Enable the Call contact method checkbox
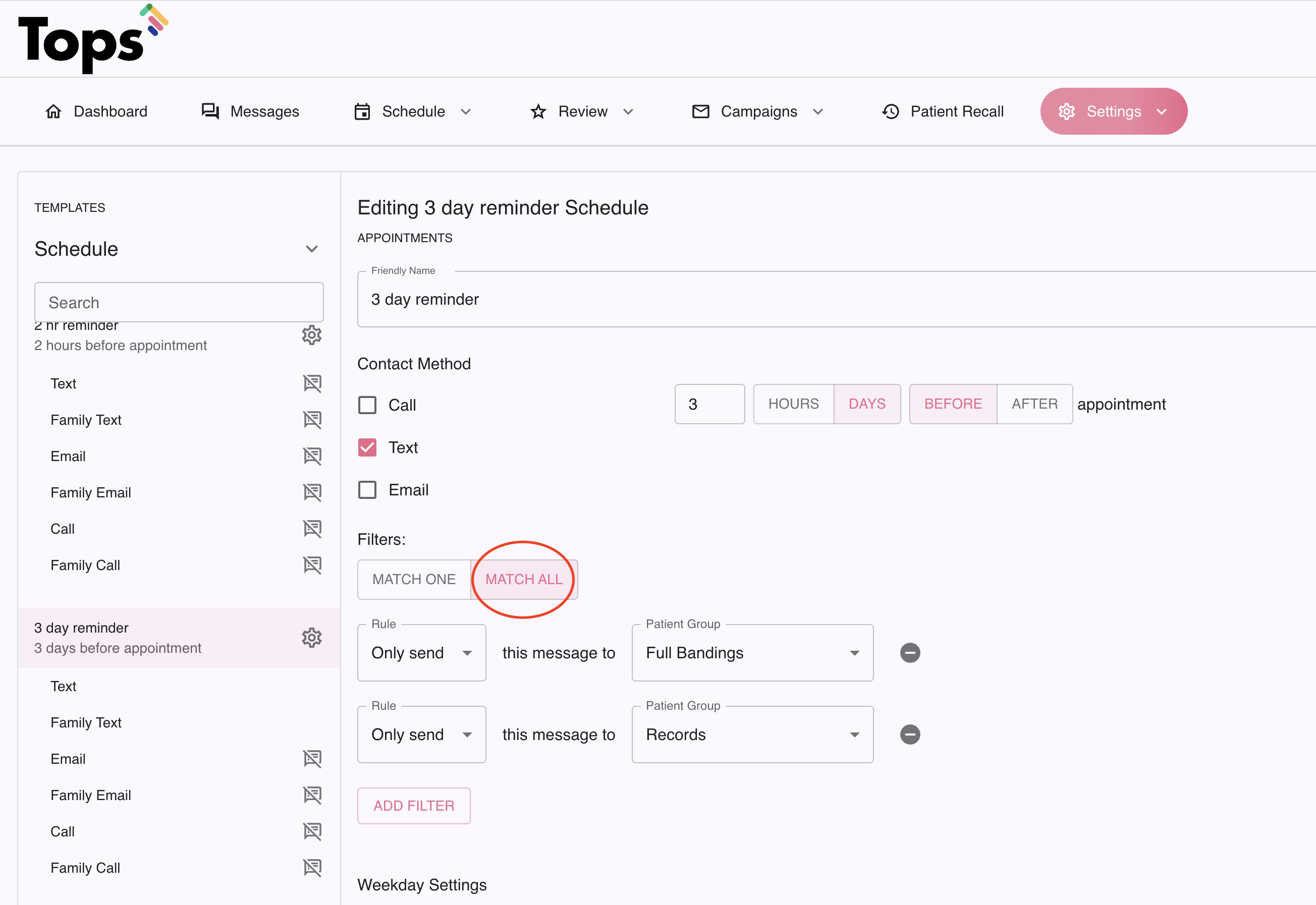The width and height of the screenshot is (1316, 905). click(x=367, y=406)
